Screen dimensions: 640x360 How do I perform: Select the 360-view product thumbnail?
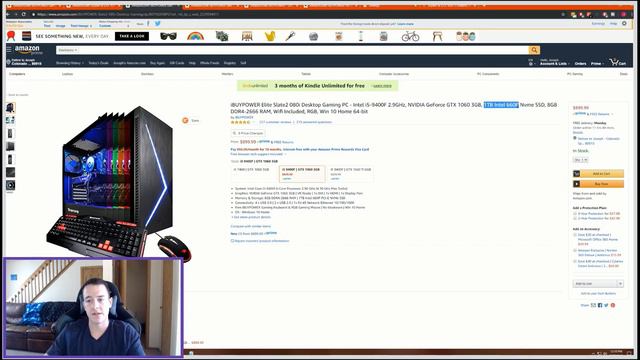click(10, 185)
